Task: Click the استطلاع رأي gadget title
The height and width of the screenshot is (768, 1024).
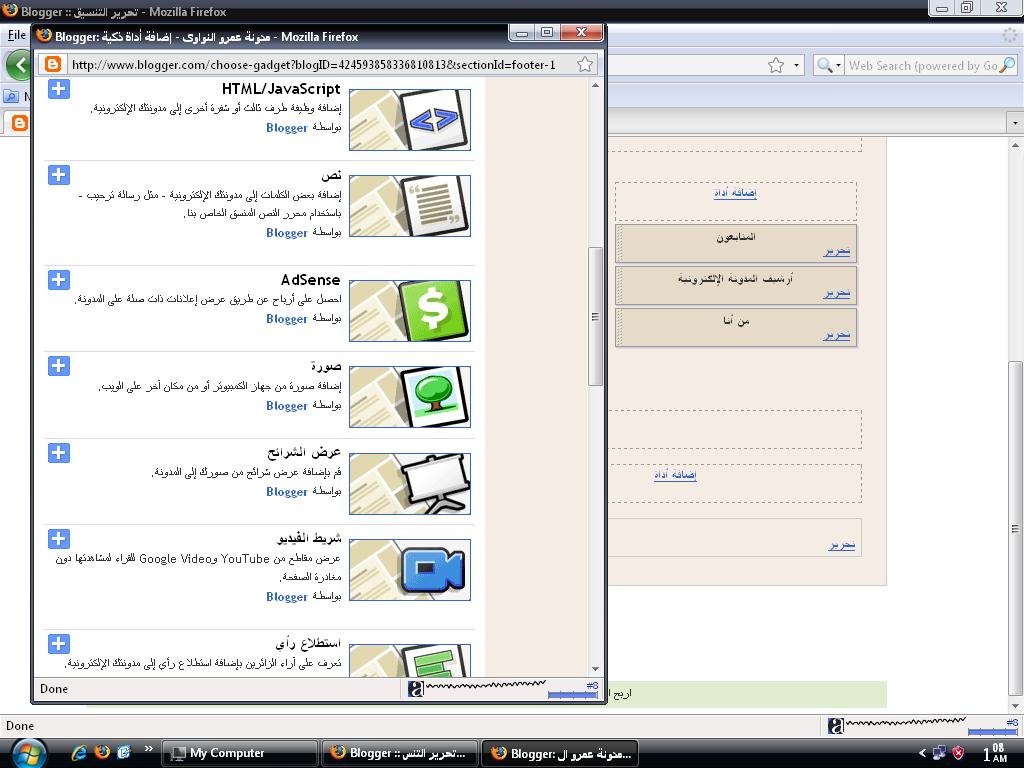Action: click(308, 643)
